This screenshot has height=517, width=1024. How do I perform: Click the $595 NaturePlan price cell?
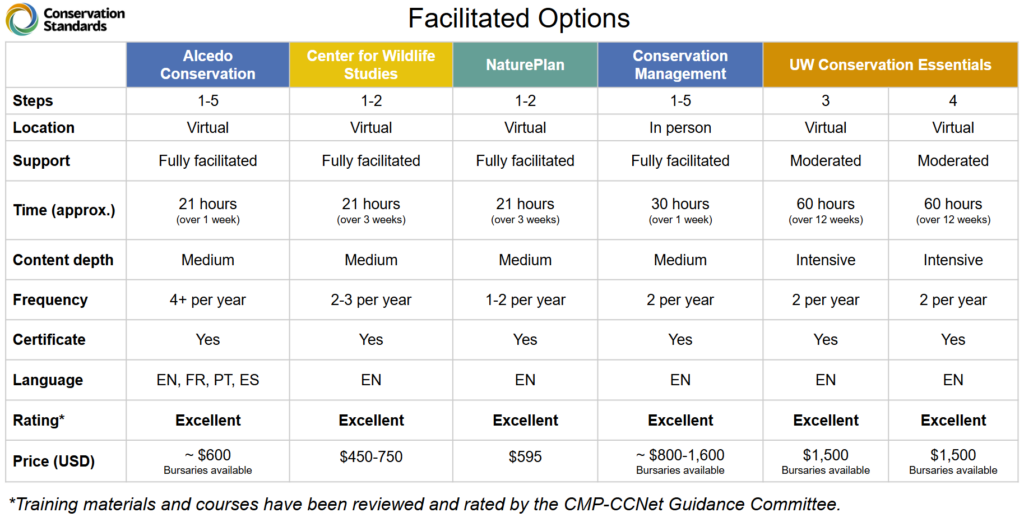pyautogui.click(x=525, y=456)
